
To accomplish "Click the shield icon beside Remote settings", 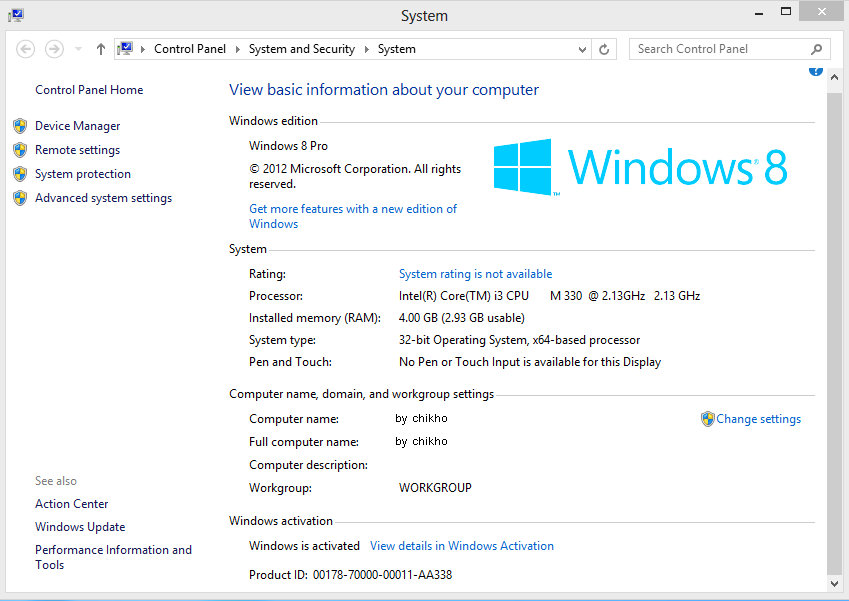I will coord(20,150).
